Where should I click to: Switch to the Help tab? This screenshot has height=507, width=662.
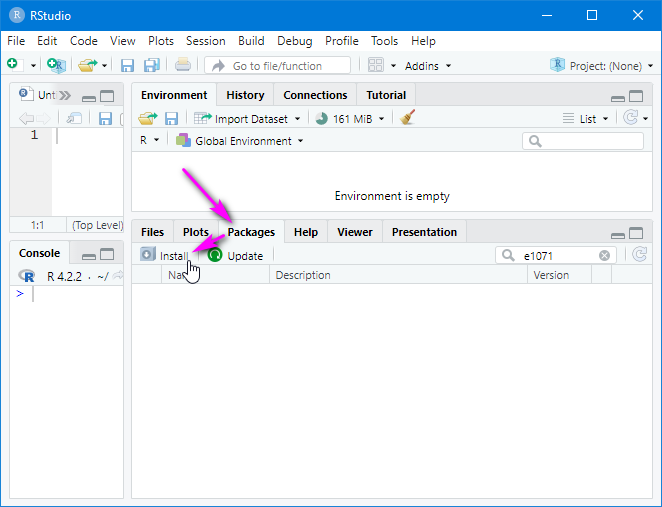306,232
